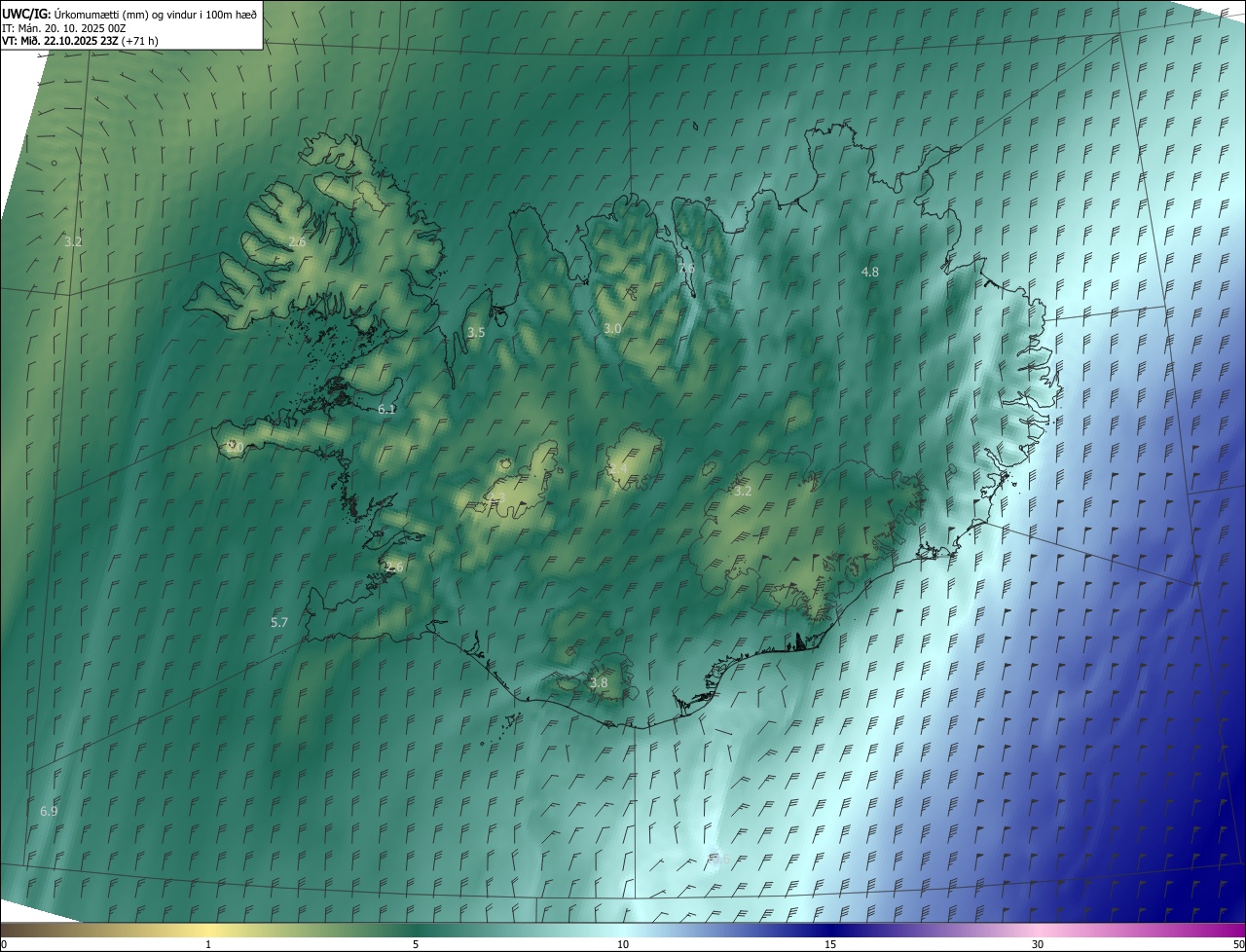Image resolution: width=1246 pixels, height=952 pixels.
Task: Click the 3.0 value label in north Iceland
Action: tap(612, 329)
